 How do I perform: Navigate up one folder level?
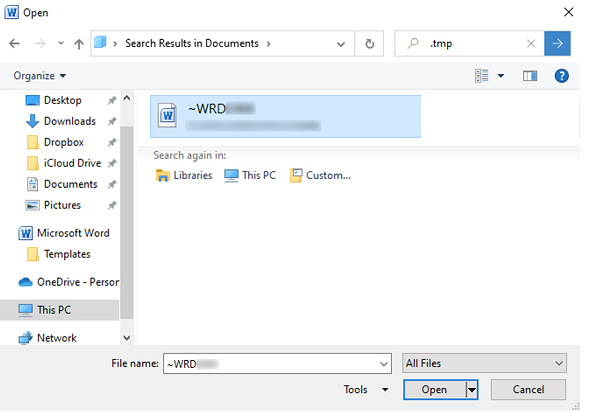(79, 44)
